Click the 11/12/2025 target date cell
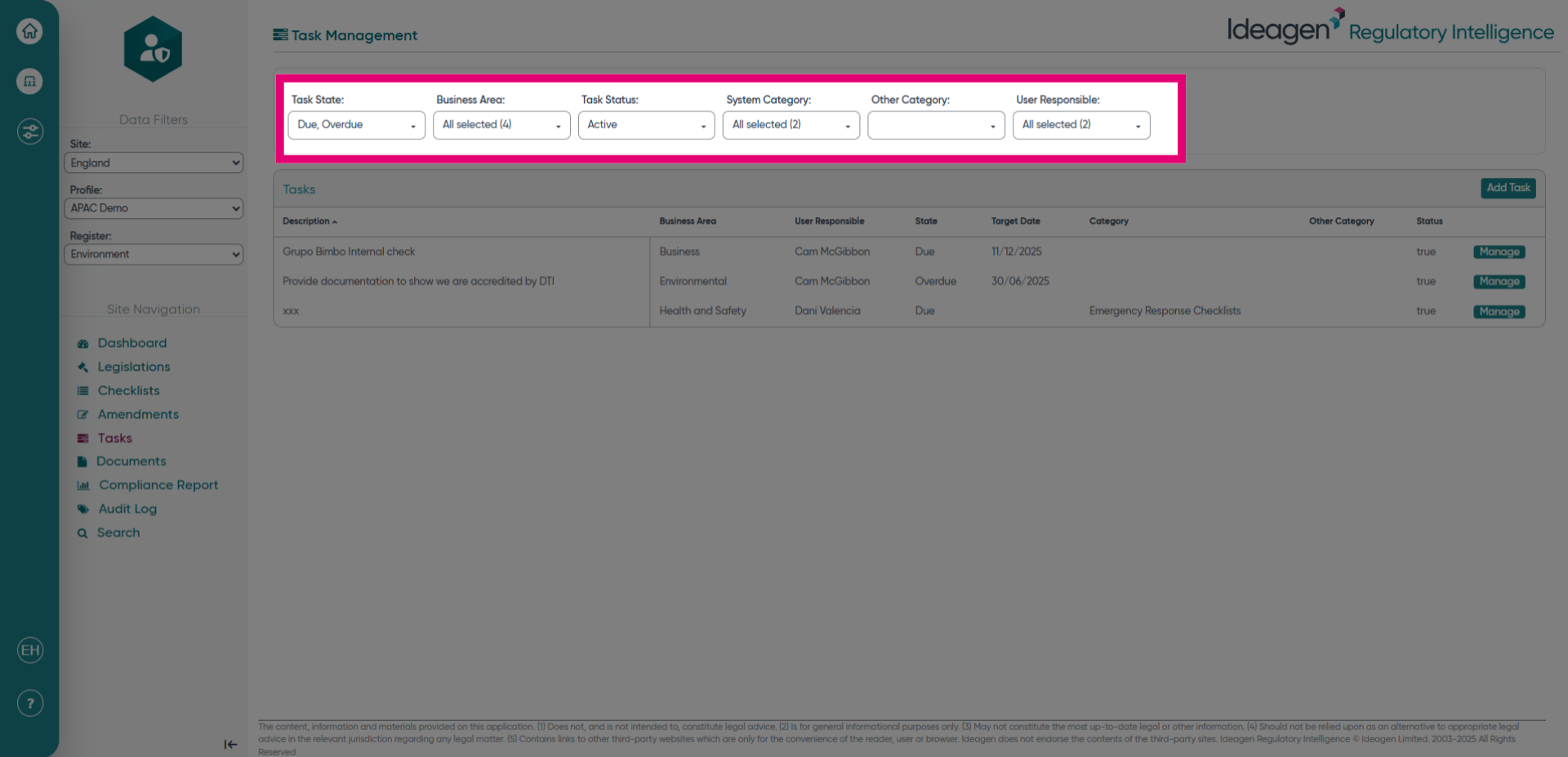 [1016, 252]
